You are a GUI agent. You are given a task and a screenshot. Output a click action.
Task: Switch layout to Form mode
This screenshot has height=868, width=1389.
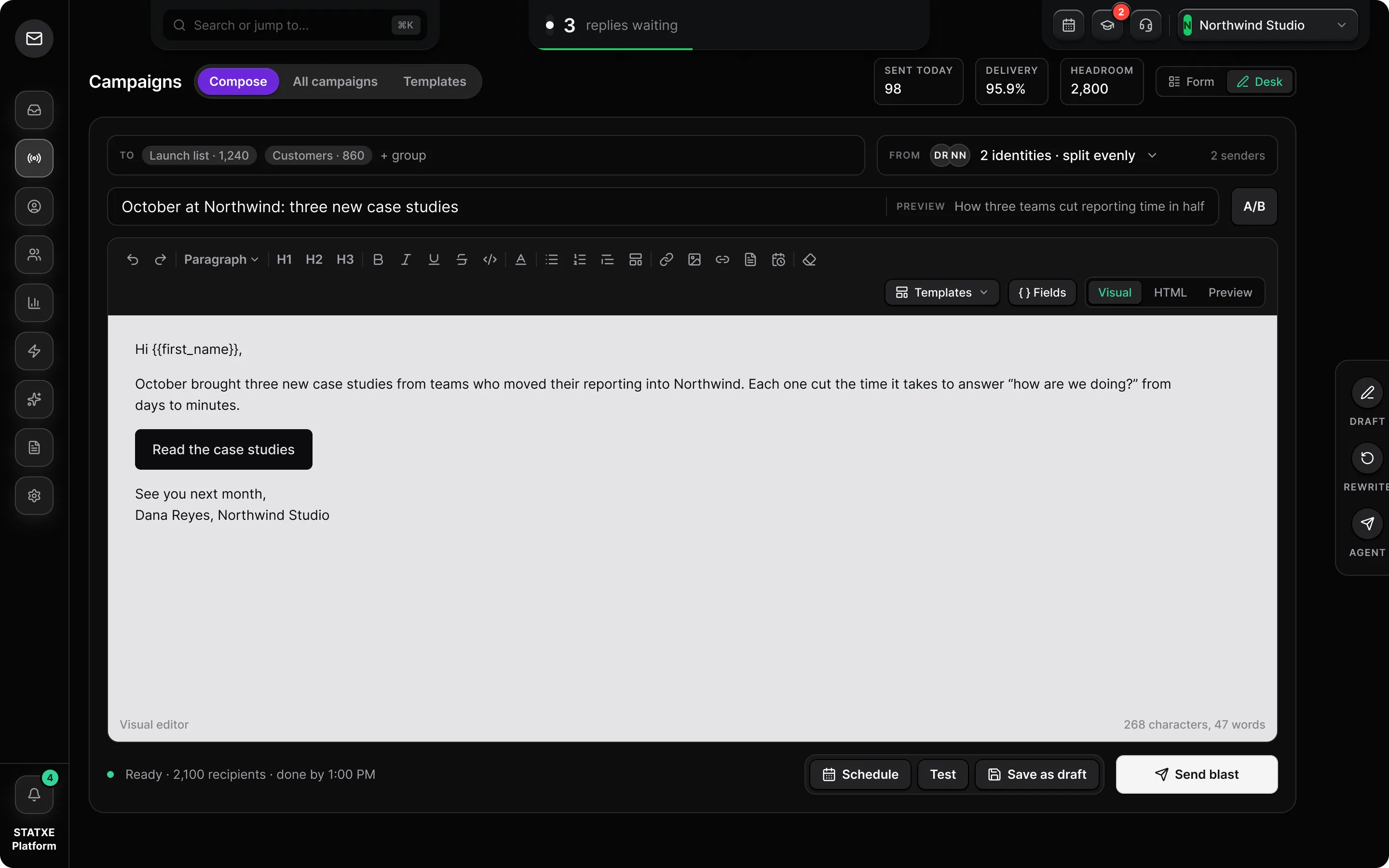[x=1192, y=81]
